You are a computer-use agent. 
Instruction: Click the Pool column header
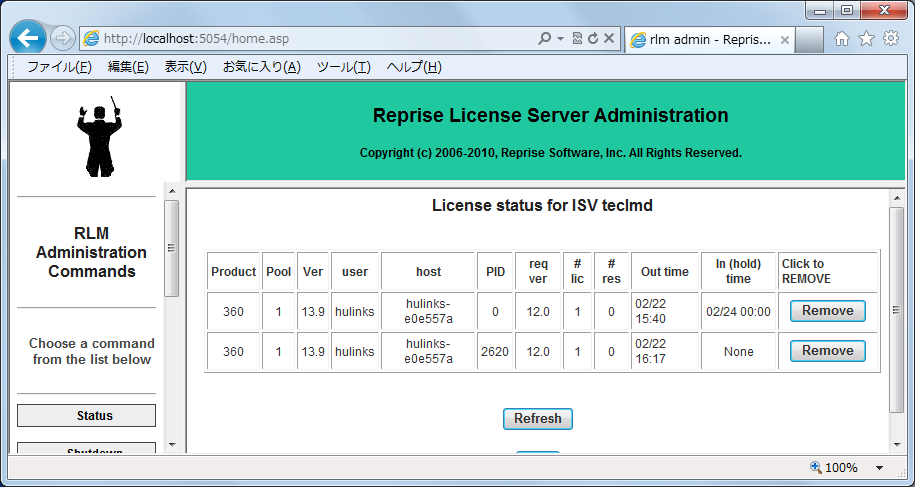click(x=278, y=272)
